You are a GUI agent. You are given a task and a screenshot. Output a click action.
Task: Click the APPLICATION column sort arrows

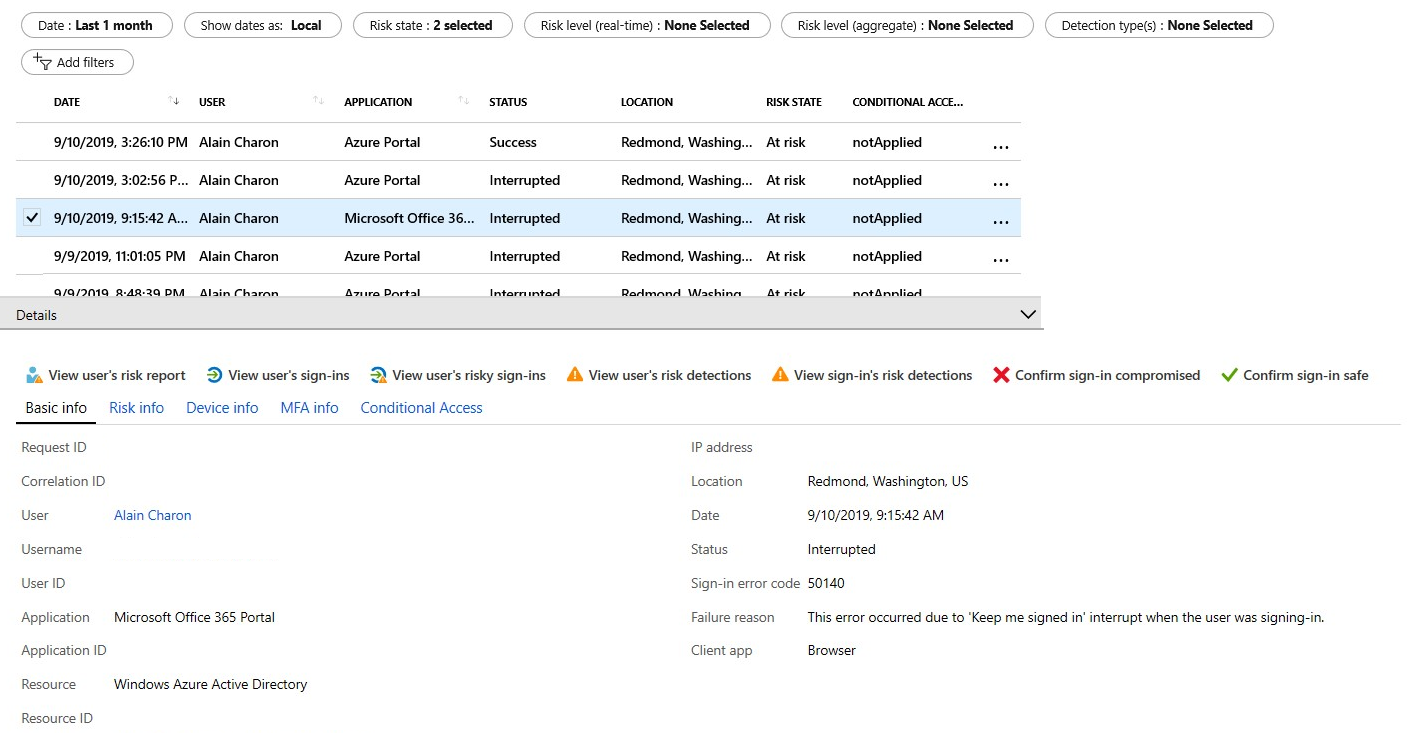464,101
